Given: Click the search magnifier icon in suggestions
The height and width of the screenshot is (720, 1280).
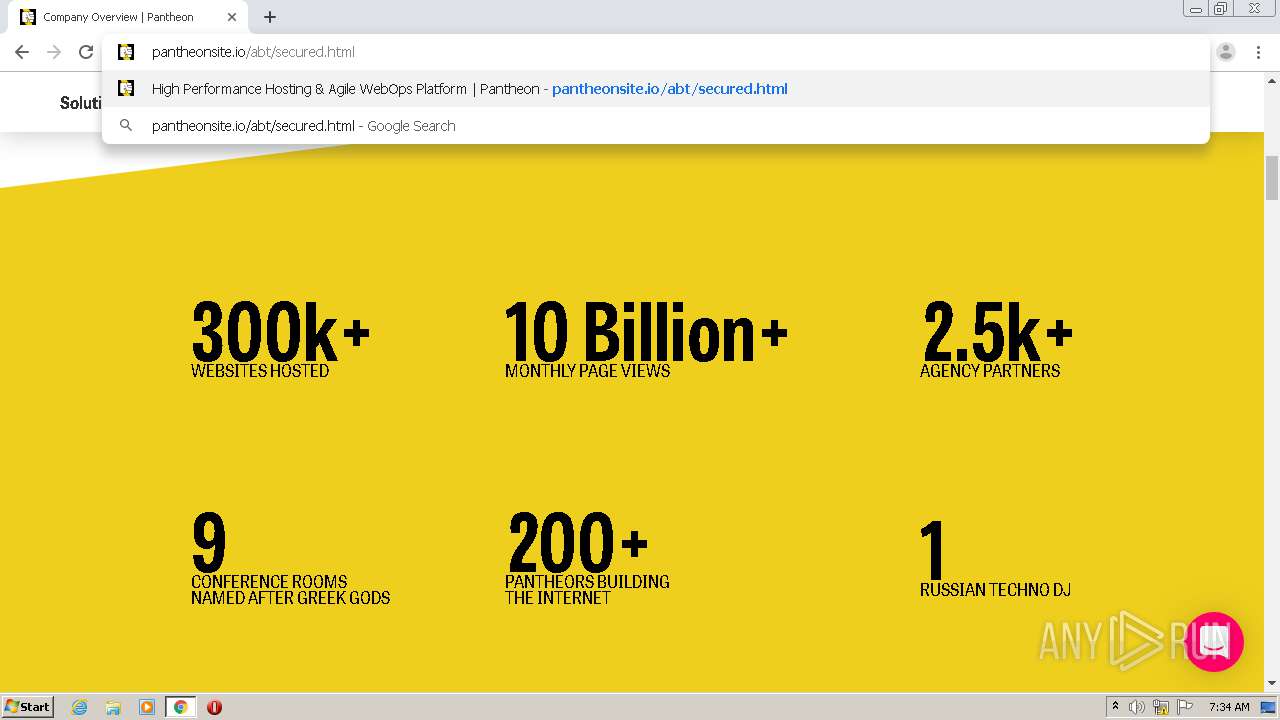Looking at the screenshot, I should (x=126, y=126).
